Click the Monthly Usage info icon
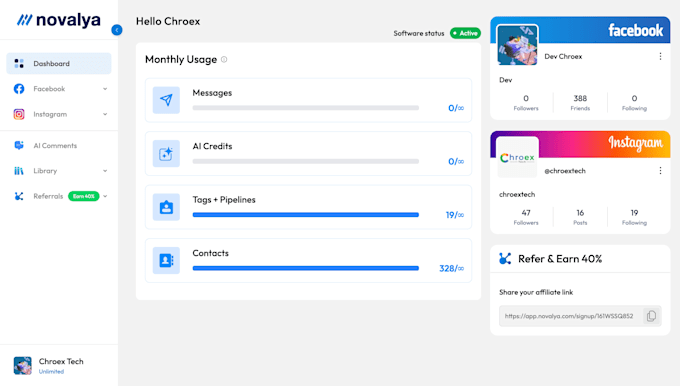Image resolution: width=680 pixels, height=386 pixels. 224,59
